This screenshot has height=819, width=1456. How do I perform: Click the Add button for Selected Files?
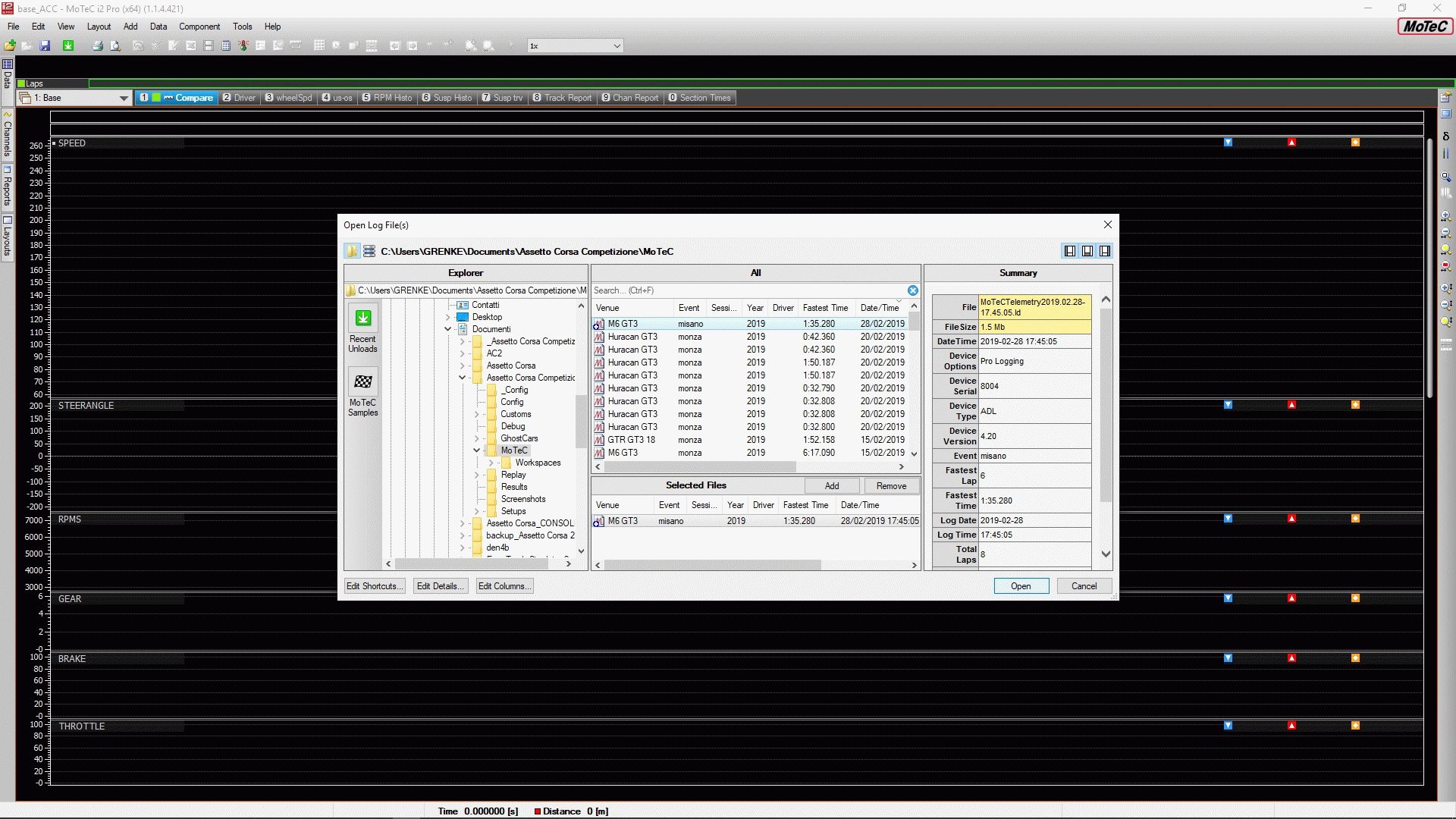click(x=832, y=486)
